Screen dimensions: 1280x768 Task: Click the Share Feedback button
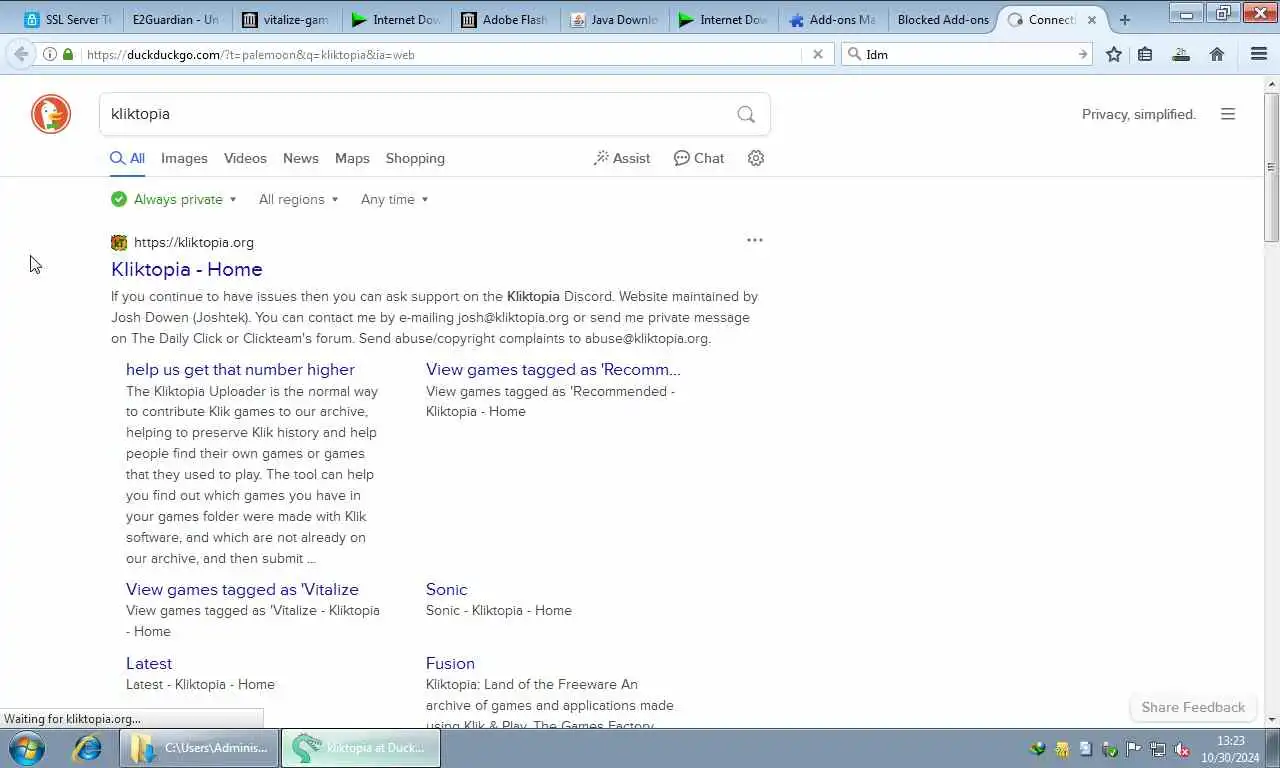click(1193, 707)
